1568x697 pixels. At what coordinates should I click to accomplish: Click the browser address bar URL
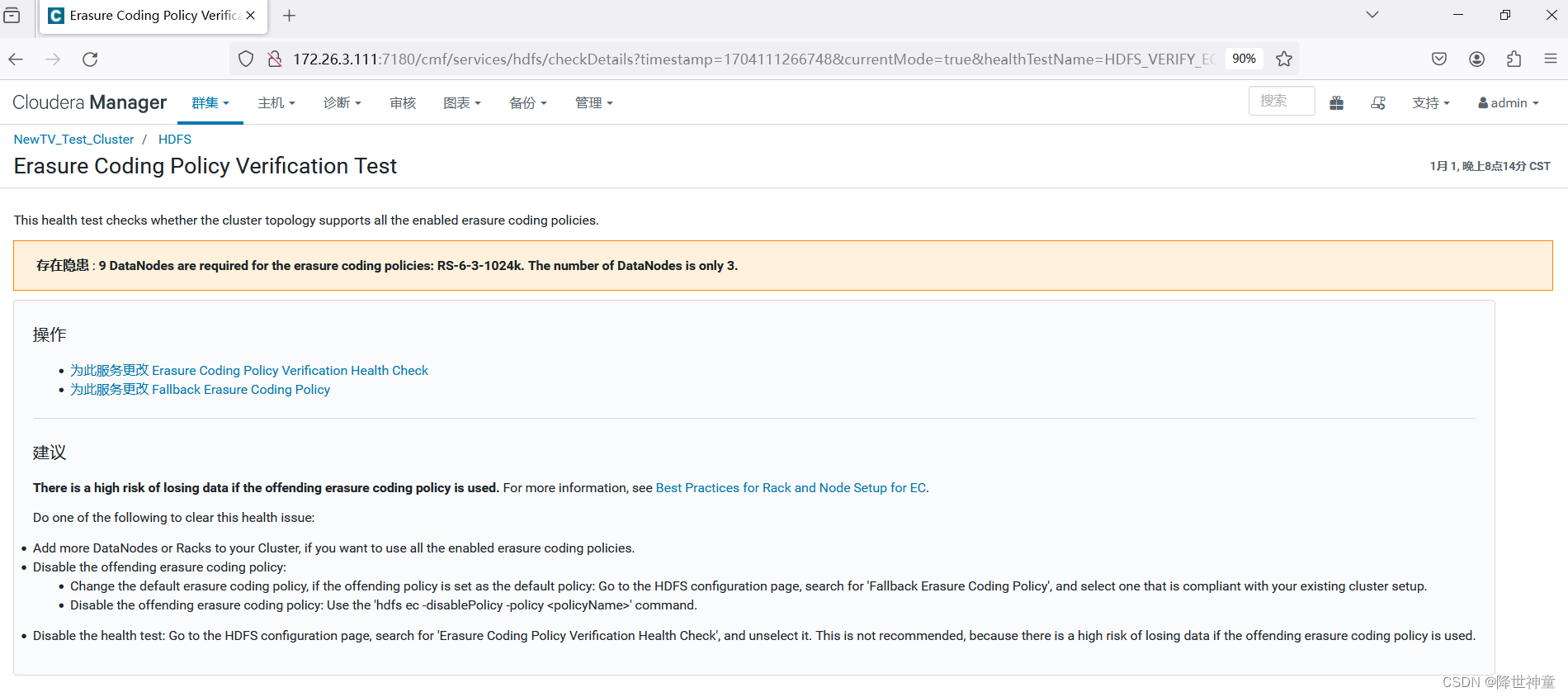754,59
